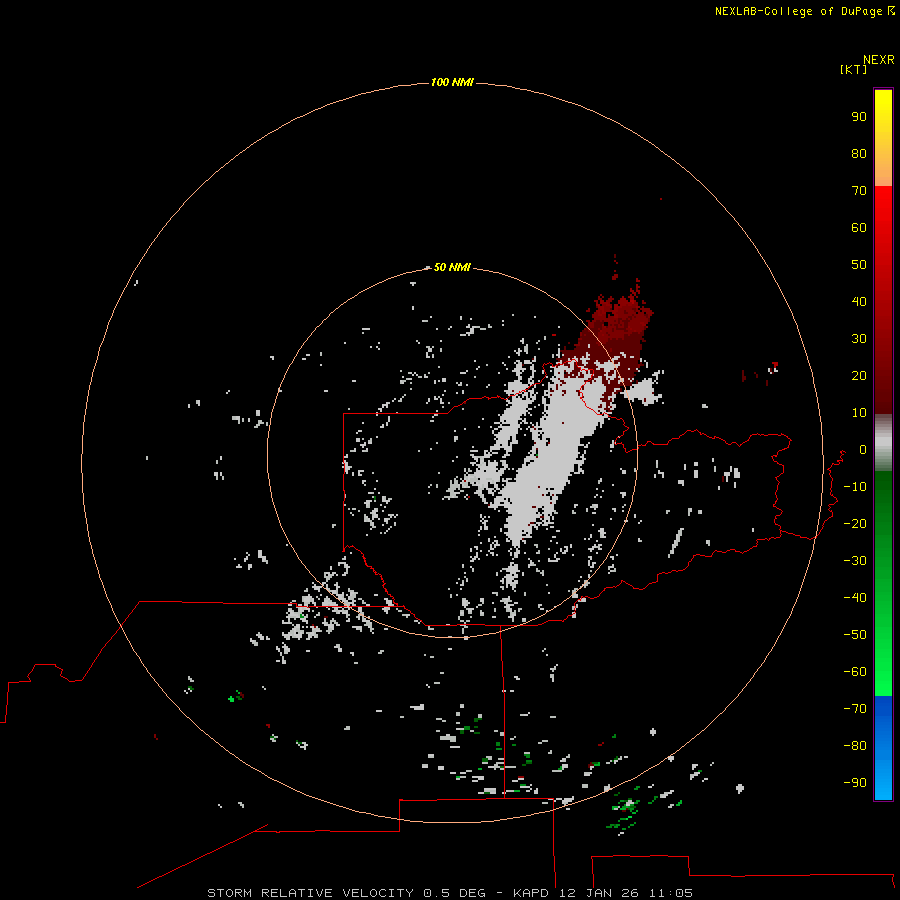Click the -30 value on velocity scale

click(x=855, y=561)
